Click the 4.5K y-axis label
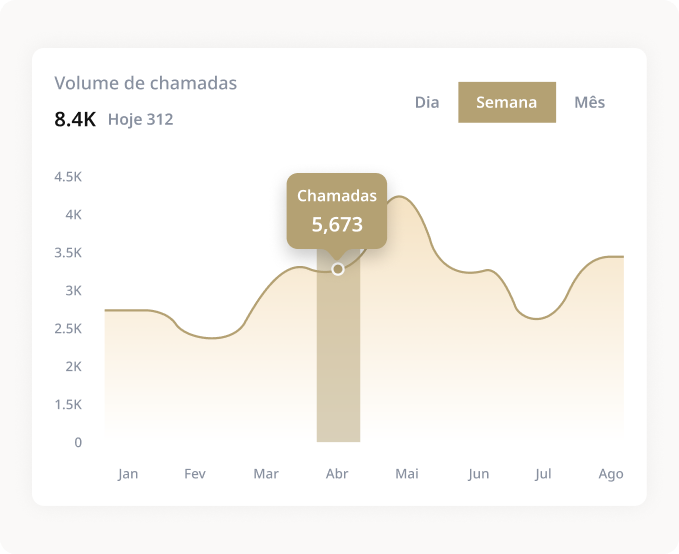 68,177
